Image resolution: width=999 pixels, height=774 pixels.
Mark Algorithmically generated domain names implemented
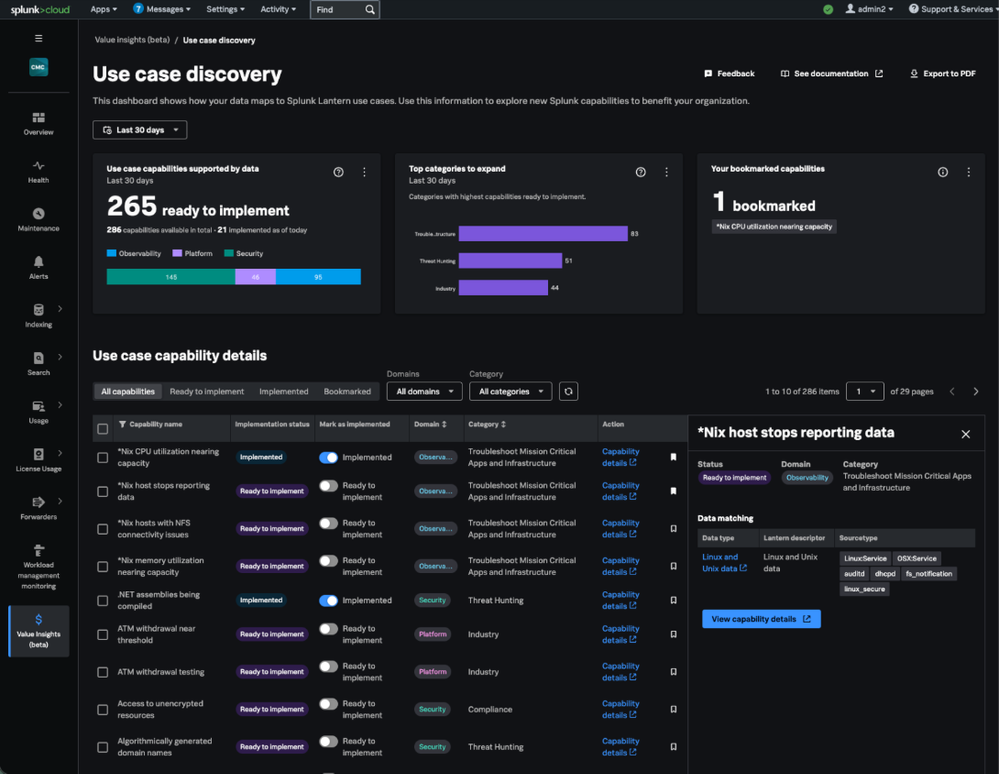tap(328, 741)
